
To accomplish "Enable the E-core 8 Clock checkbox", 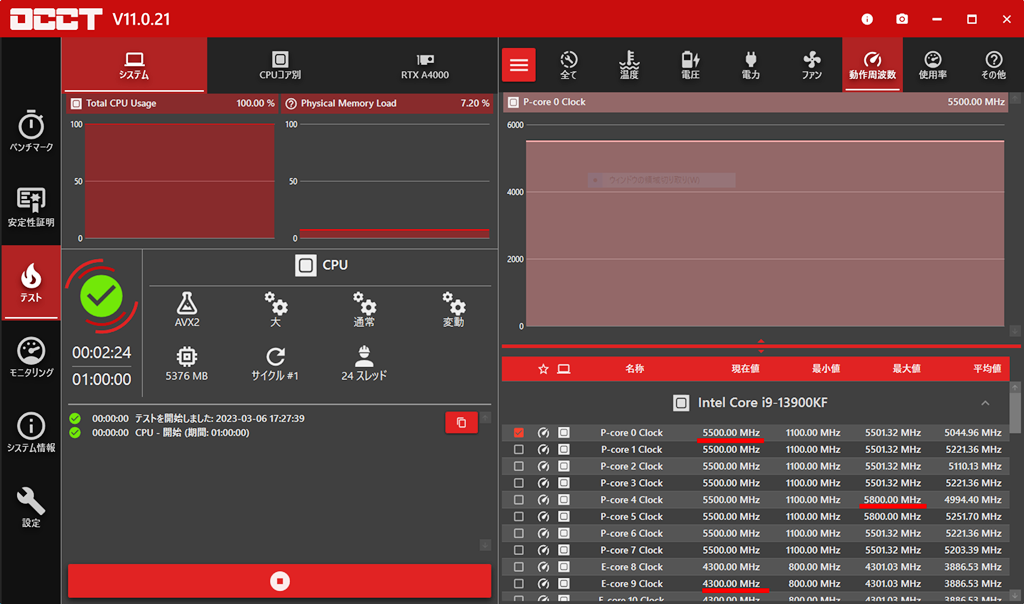I will [x=518, y=567].
